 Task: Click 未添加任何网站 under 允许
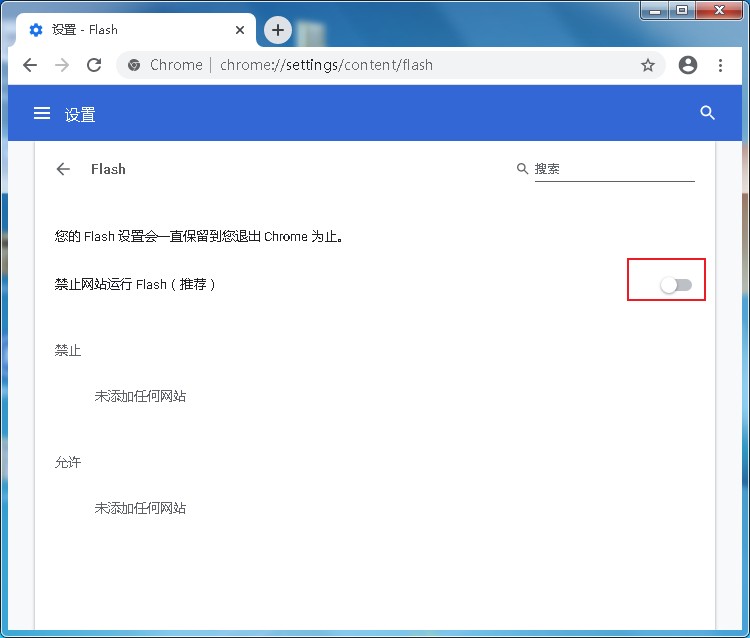click(x=140, y=508)
